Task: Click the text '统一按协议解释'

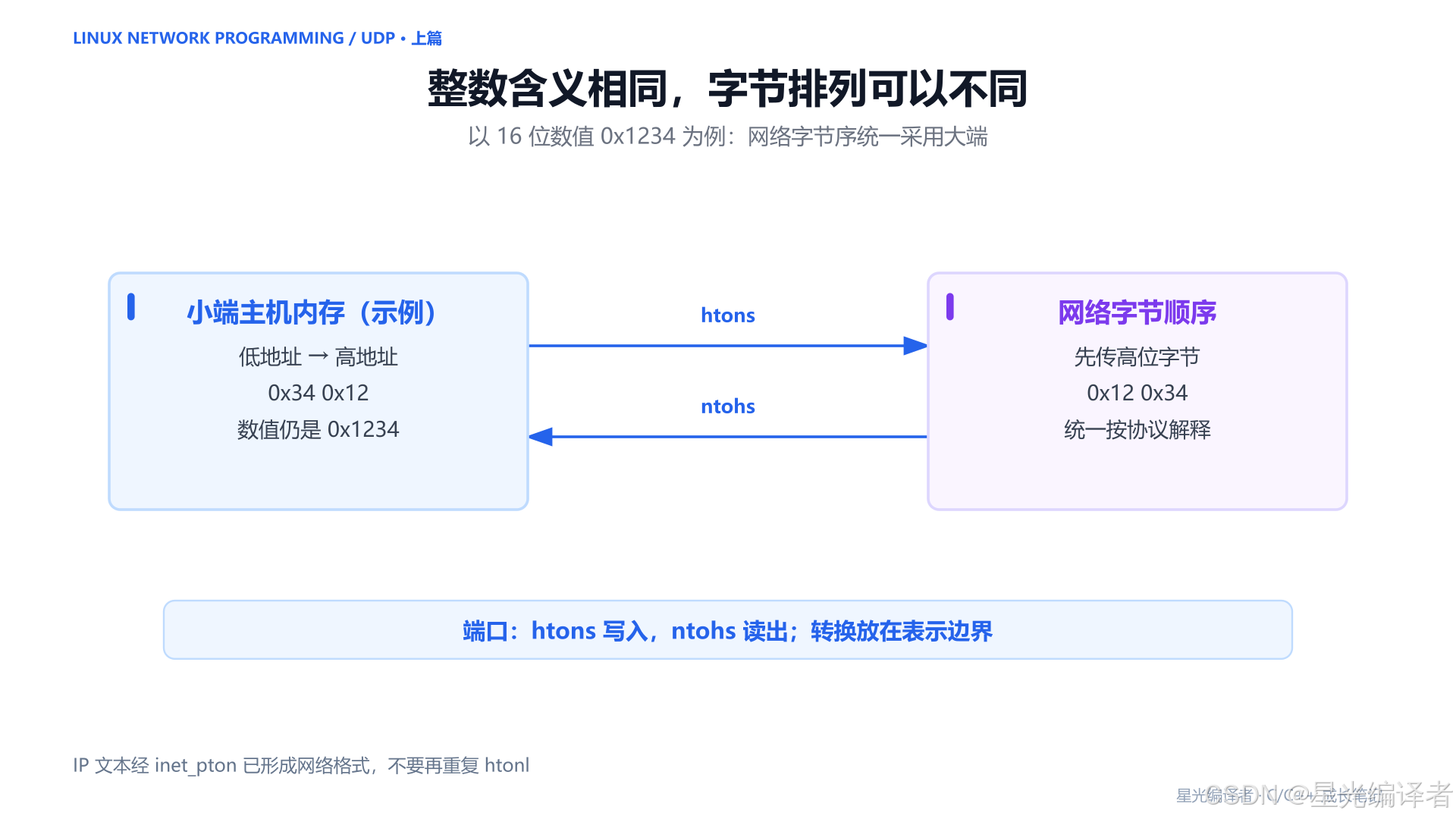Action: pos(1137,429)
